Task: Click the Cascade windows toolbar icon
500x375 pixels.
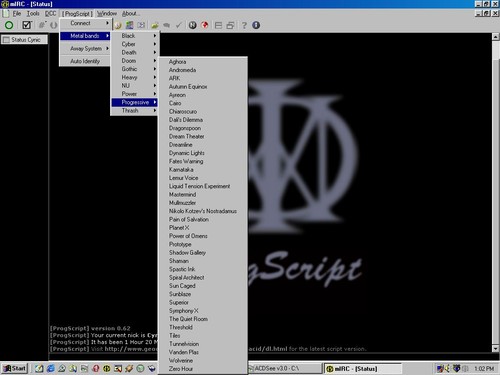Action: point(230,25)
